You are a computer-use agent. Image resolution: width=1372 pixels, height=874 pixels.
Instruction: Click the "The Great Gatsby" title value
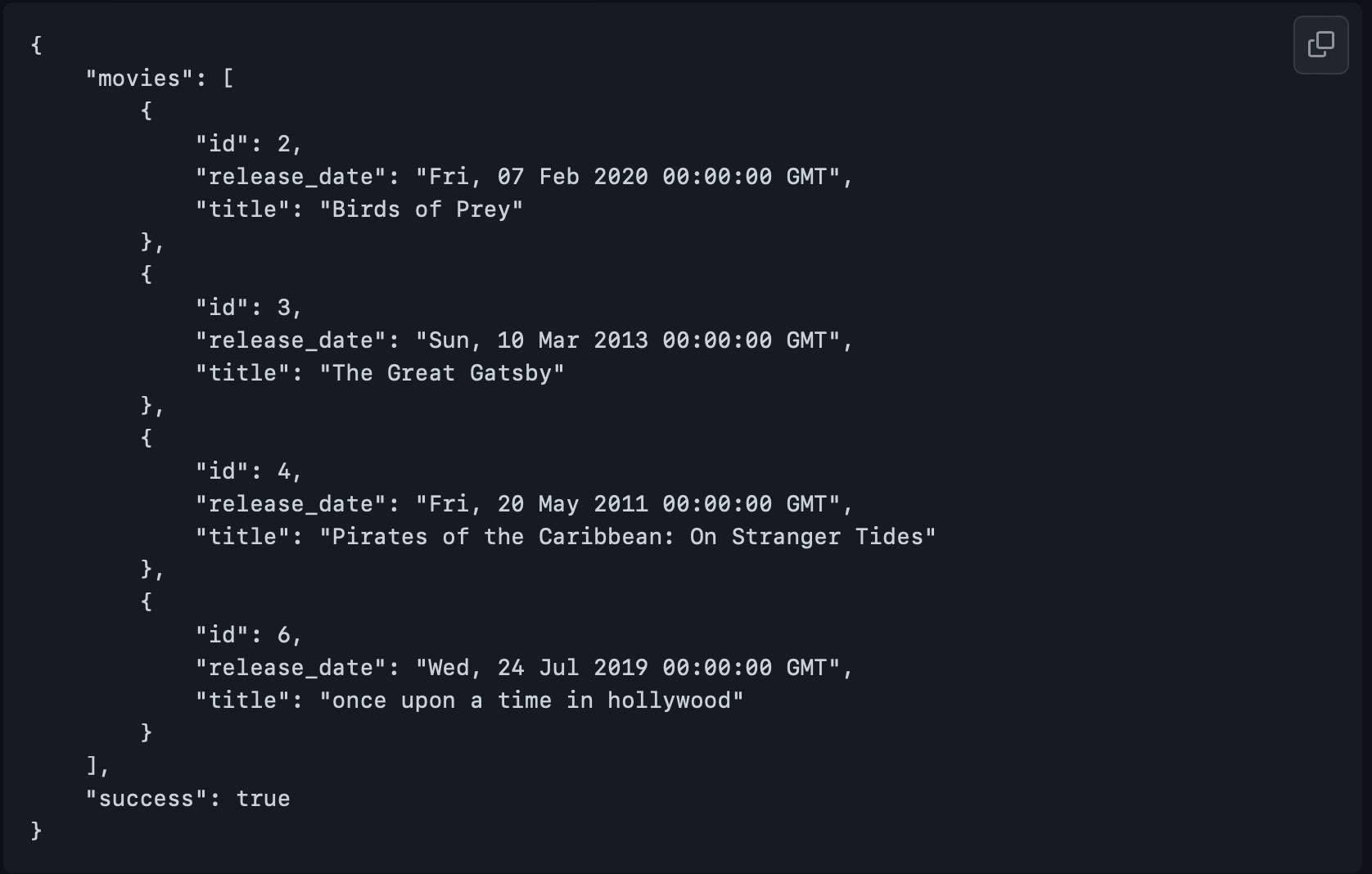[442, 373]
